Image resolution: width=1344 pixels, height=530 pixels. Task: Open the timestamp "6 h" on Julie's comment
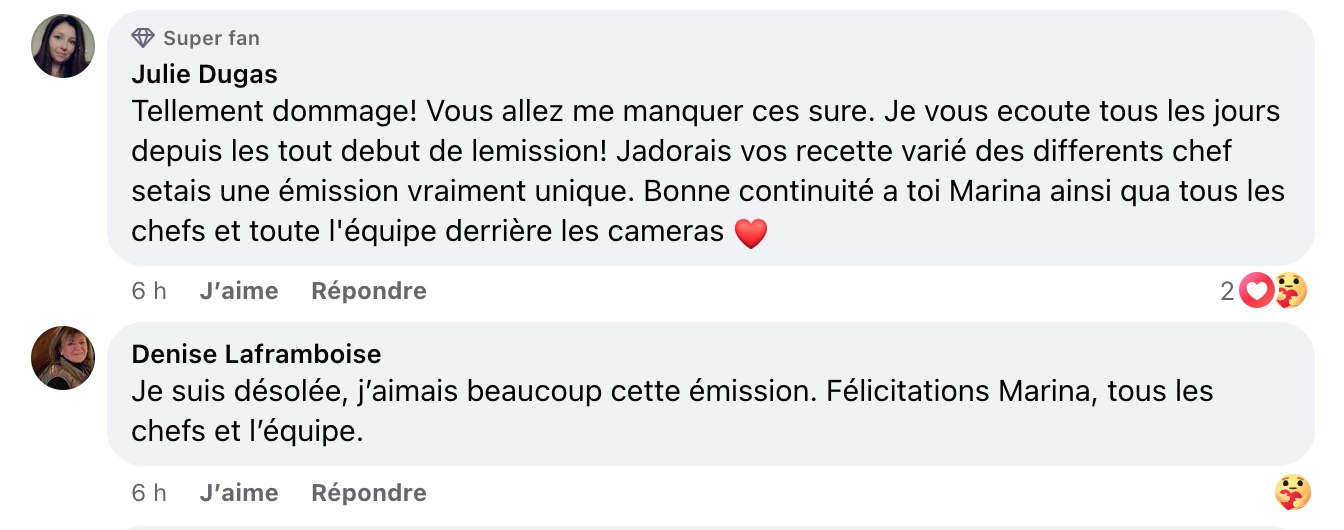(x=149, y=291)
